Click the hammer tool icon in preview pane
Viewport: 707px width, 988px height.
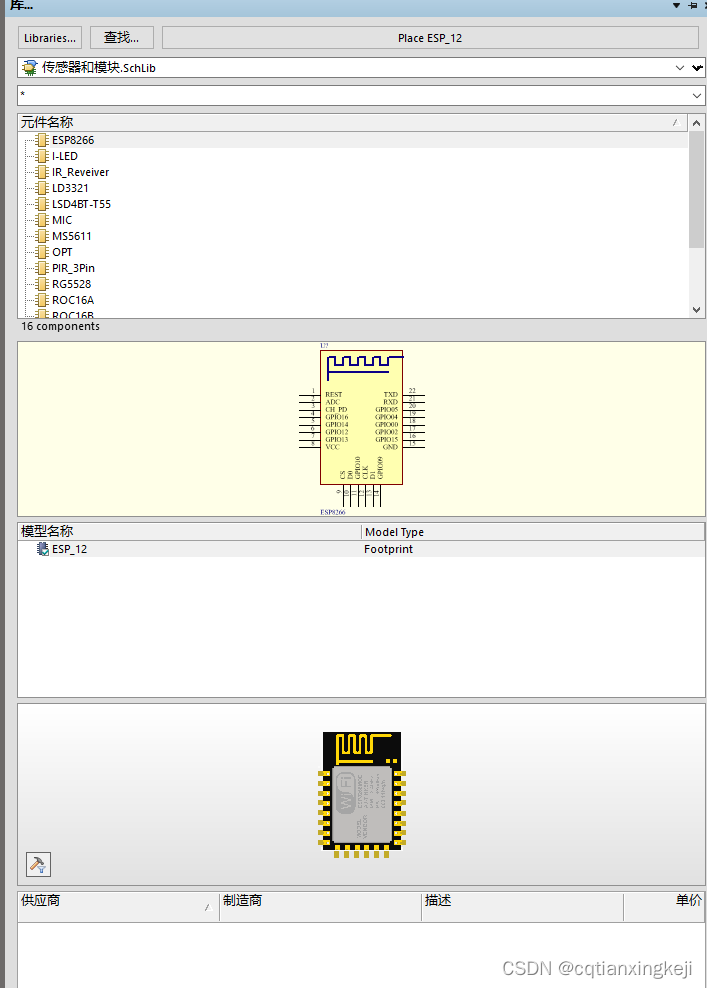(x=38, y=864)
